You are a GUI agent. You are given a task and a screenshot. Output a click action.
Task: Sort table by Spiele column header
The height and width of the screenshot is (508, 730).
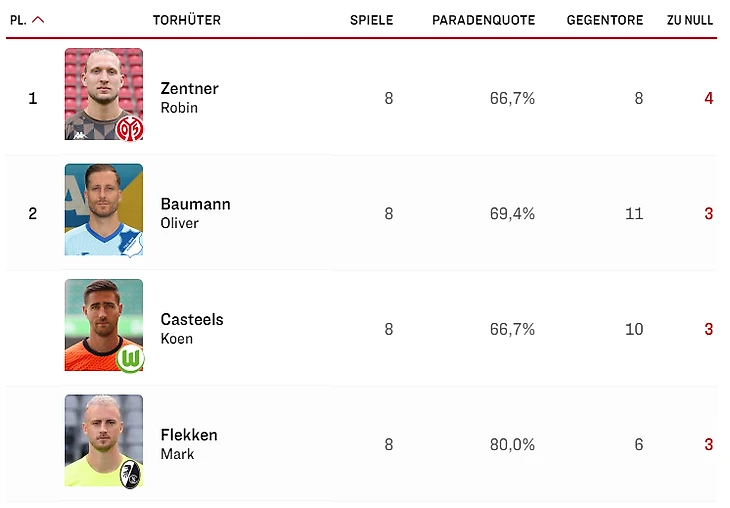371,20
